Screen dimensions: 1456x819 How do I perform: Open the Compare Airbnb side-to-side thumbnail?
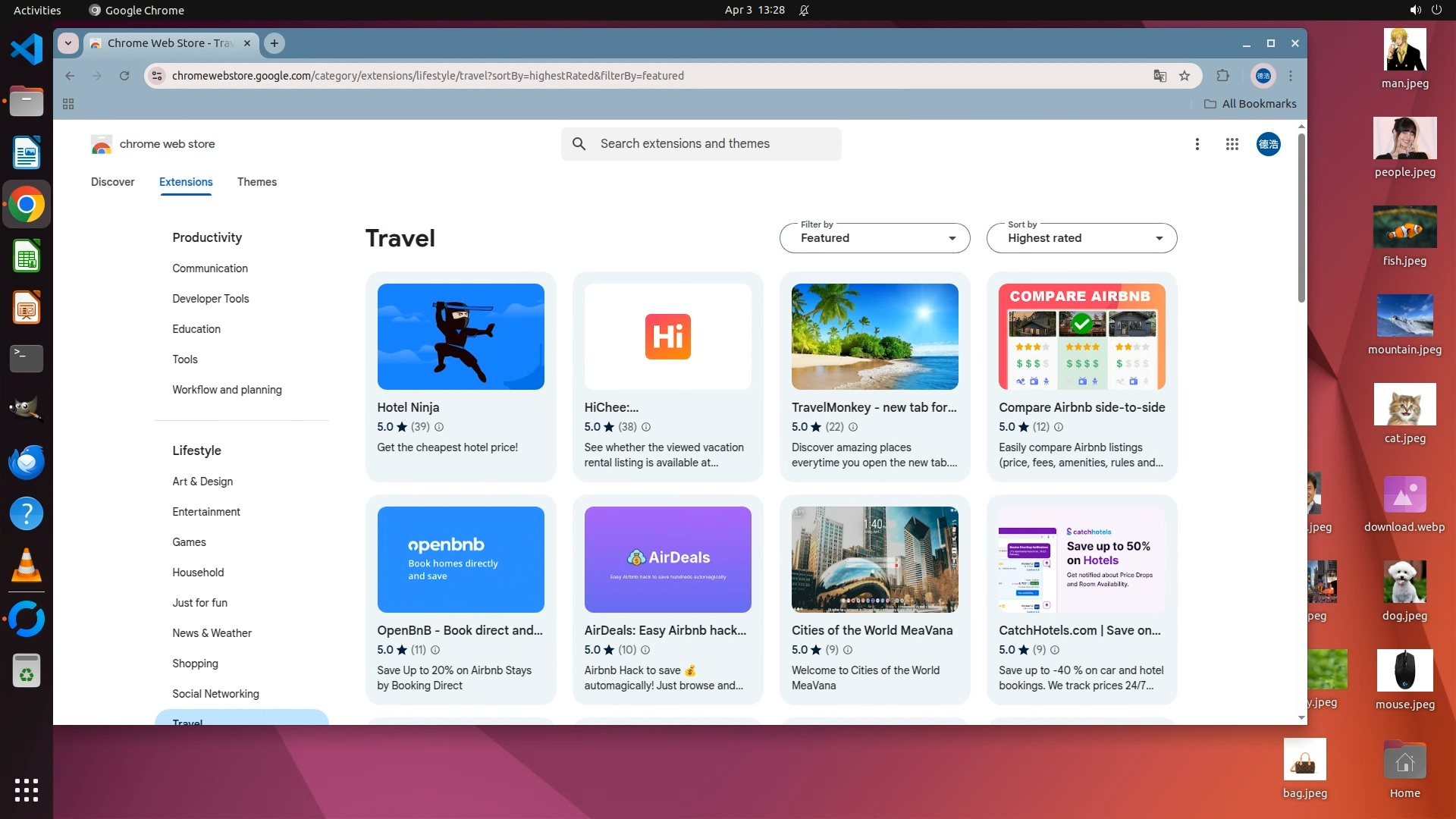pyautogui.click(x=1081, y=337)
